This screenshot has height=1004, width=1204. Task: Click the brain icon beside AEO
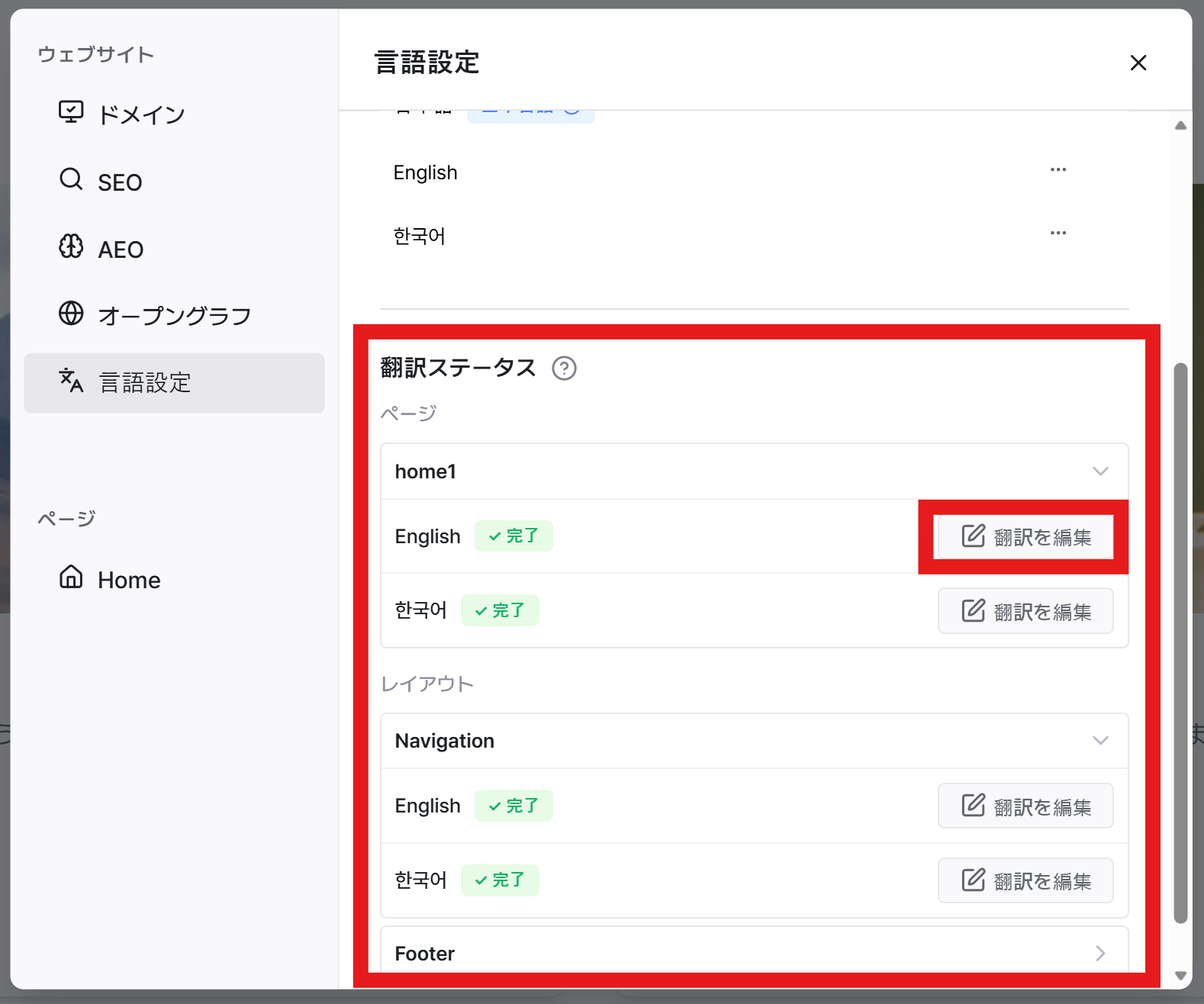point(71,246)
